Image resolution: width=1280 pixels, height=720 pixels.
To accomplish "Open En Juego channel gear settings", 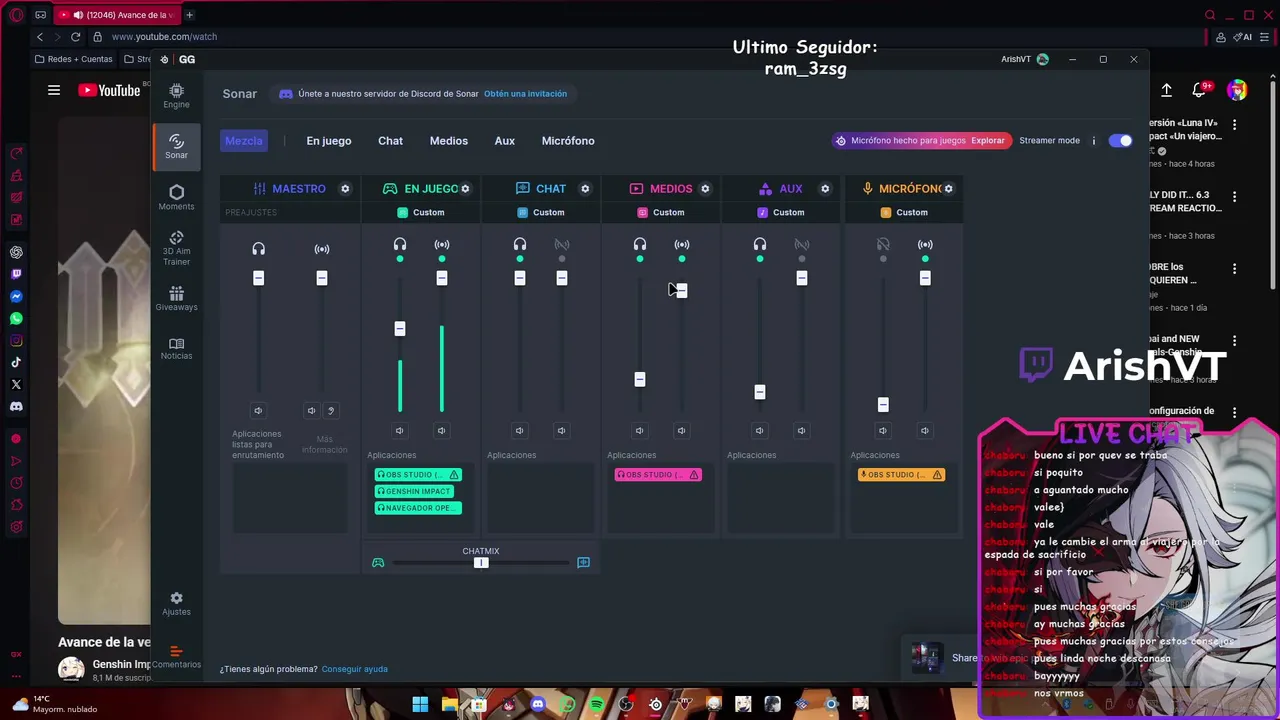I will coord(465,188).
